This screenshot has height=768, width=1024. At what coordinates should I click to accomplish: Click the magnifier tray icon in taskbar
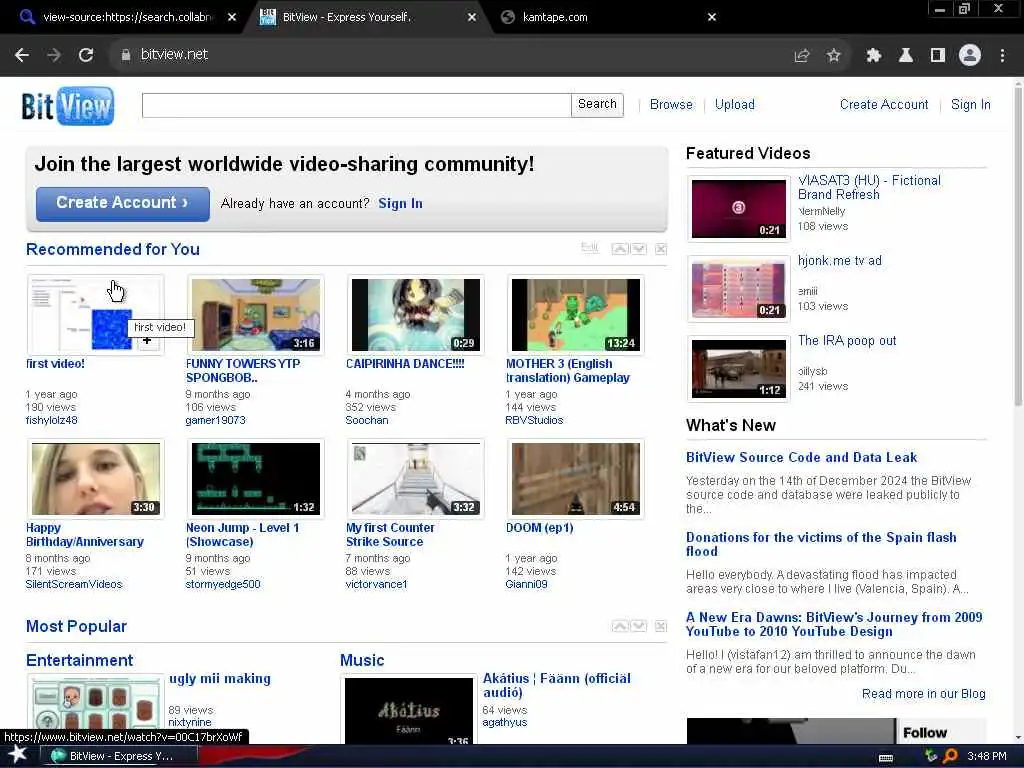[950, 756]
